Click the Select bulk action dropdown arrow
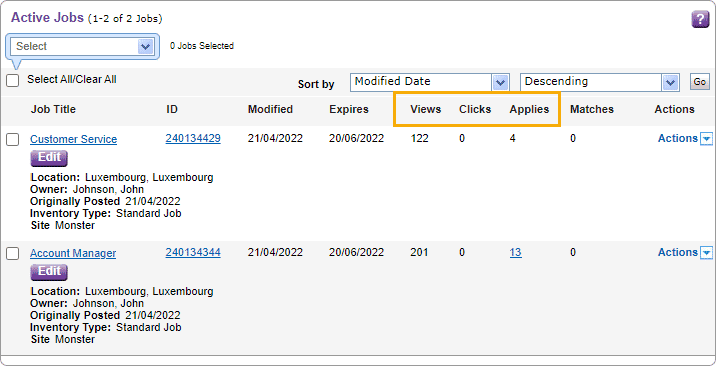This screenshot has height=366, width=716. (146, 46)
